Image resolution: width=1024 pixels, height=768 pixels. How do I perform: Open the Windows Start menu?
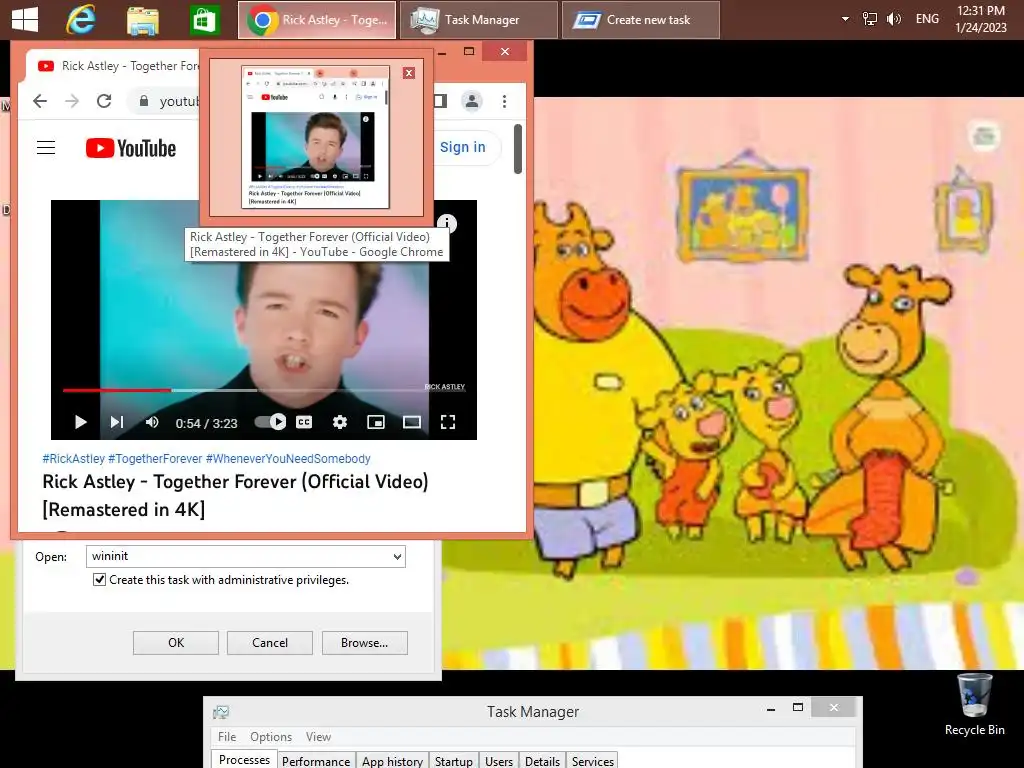(25, 20)
